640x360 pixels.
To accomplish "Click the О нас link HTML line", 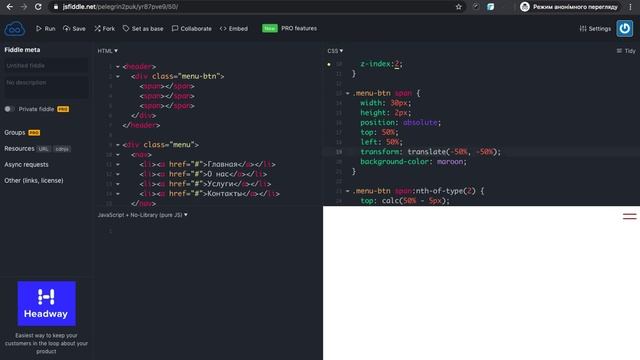I will (203, 174).
